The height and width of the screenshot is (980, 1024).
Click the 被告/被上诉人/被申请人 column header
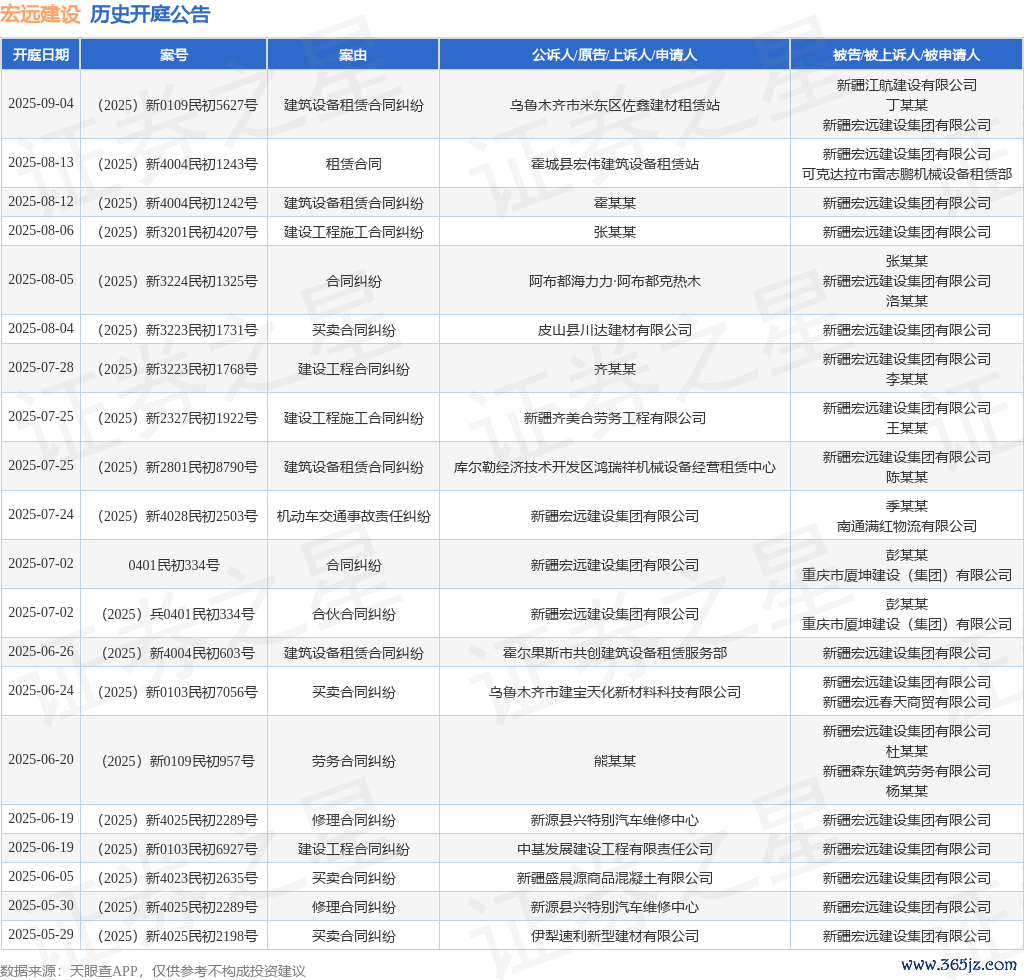[x=906, y=55]
